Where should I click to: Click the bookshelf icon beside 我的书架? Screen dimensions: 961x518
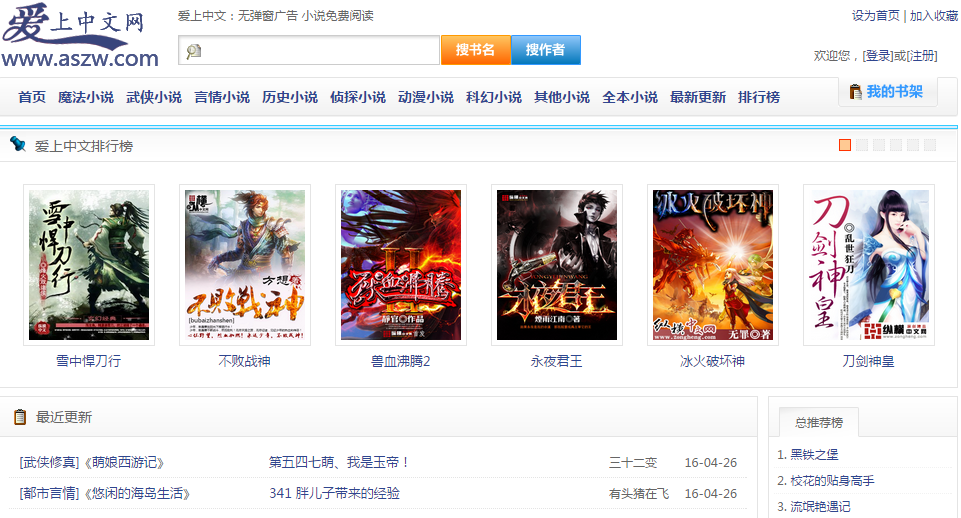(x=855, y=92)
